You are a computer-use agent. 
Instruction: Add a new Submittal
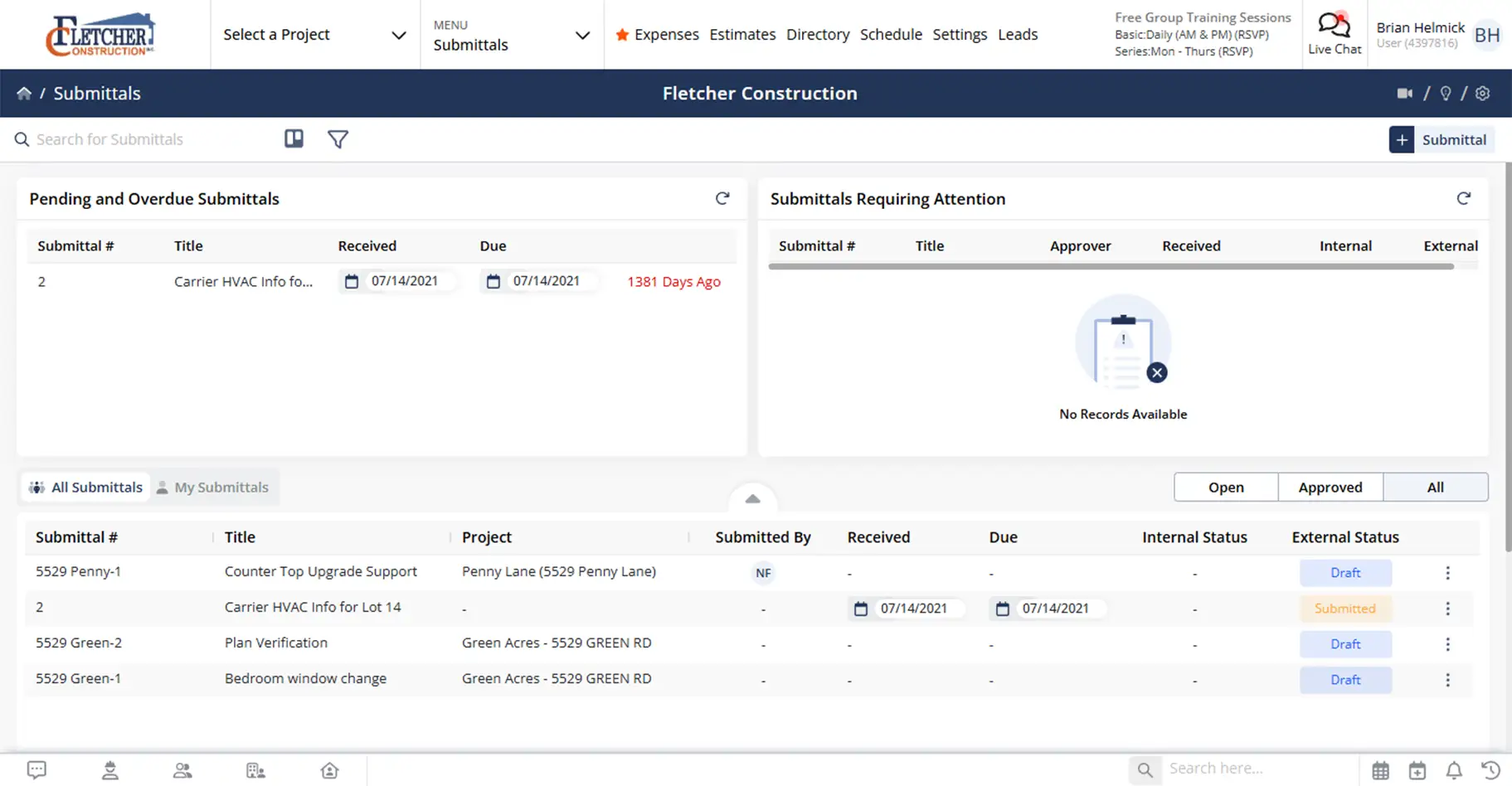tap(1442, 139)
